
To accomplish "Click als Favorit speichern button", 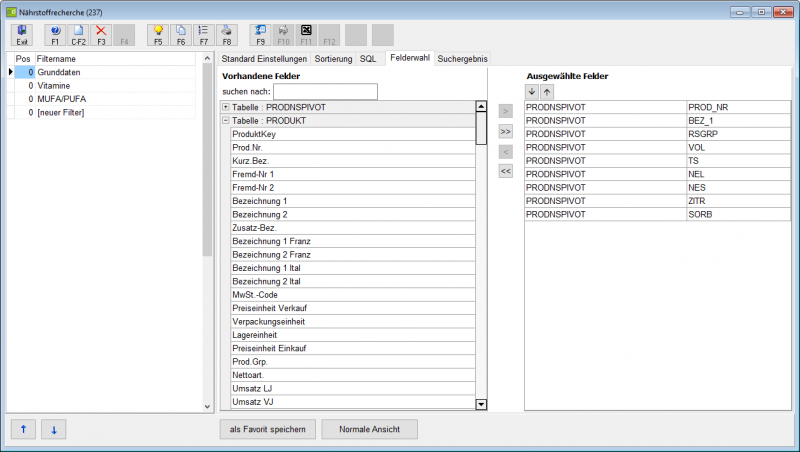I will click(x=268, y=430).
